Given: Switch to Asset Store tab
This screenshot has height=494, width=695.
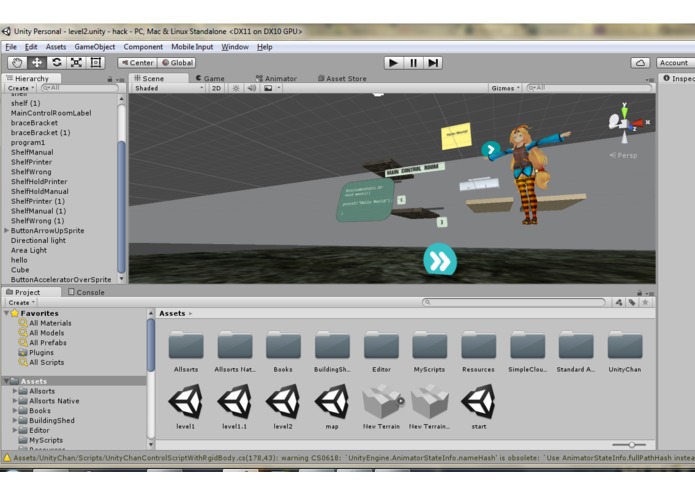Looking at the screenshot, I should click(x=342, y=78).
